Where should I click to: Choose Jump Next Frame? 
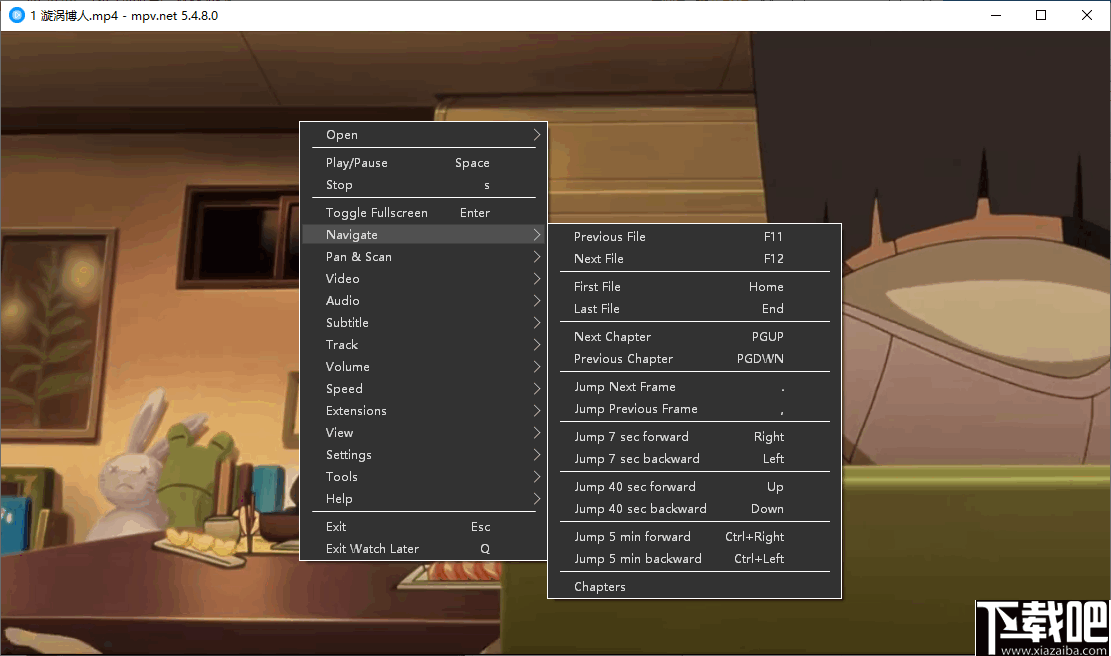pos(625,387)
